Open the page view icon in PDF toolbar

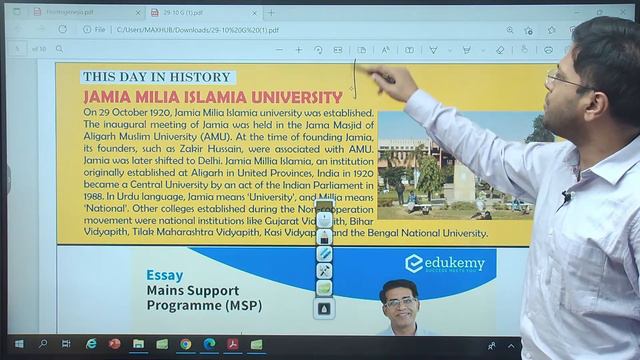coord(362,50)
